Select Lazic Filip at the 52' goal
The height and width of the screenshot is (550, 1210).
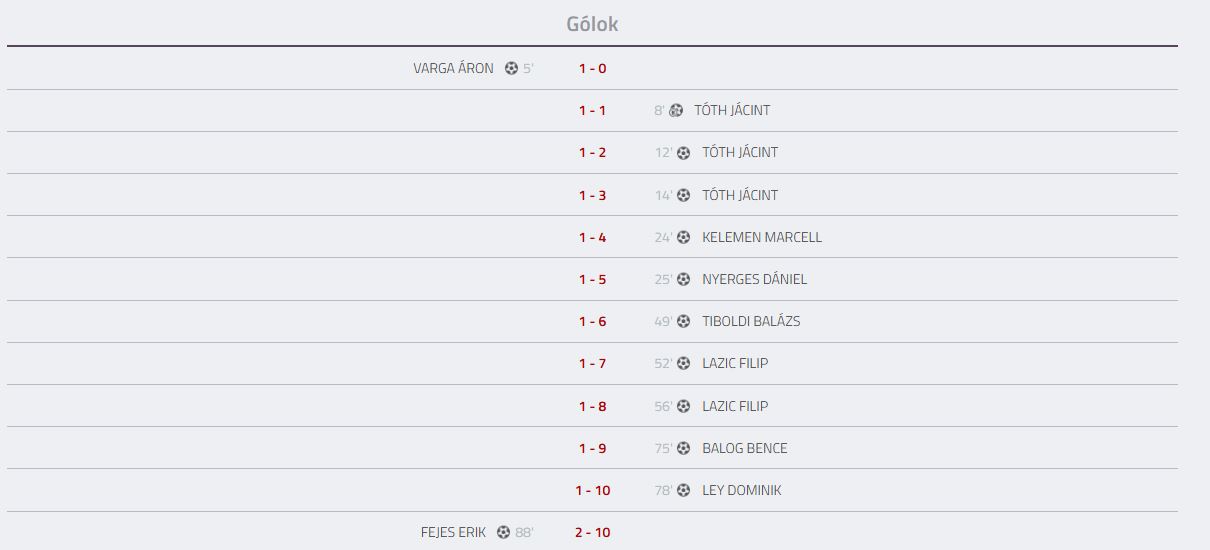pos(735,364)
